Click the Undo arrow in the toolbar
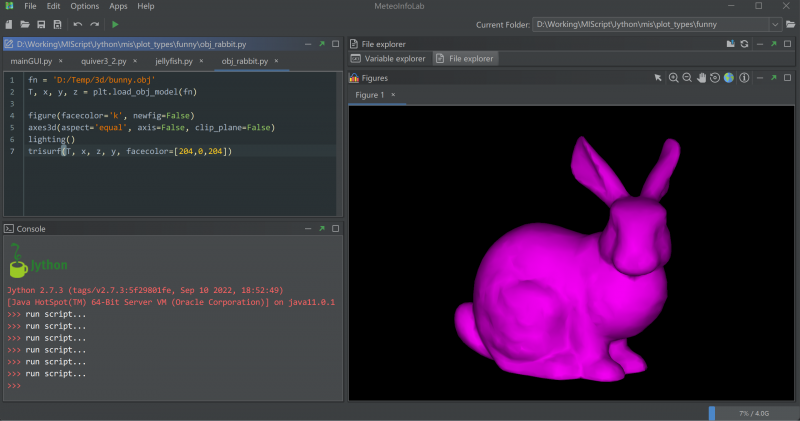The width and height of the screenshot is (800, 421). (x=78, y=23)
